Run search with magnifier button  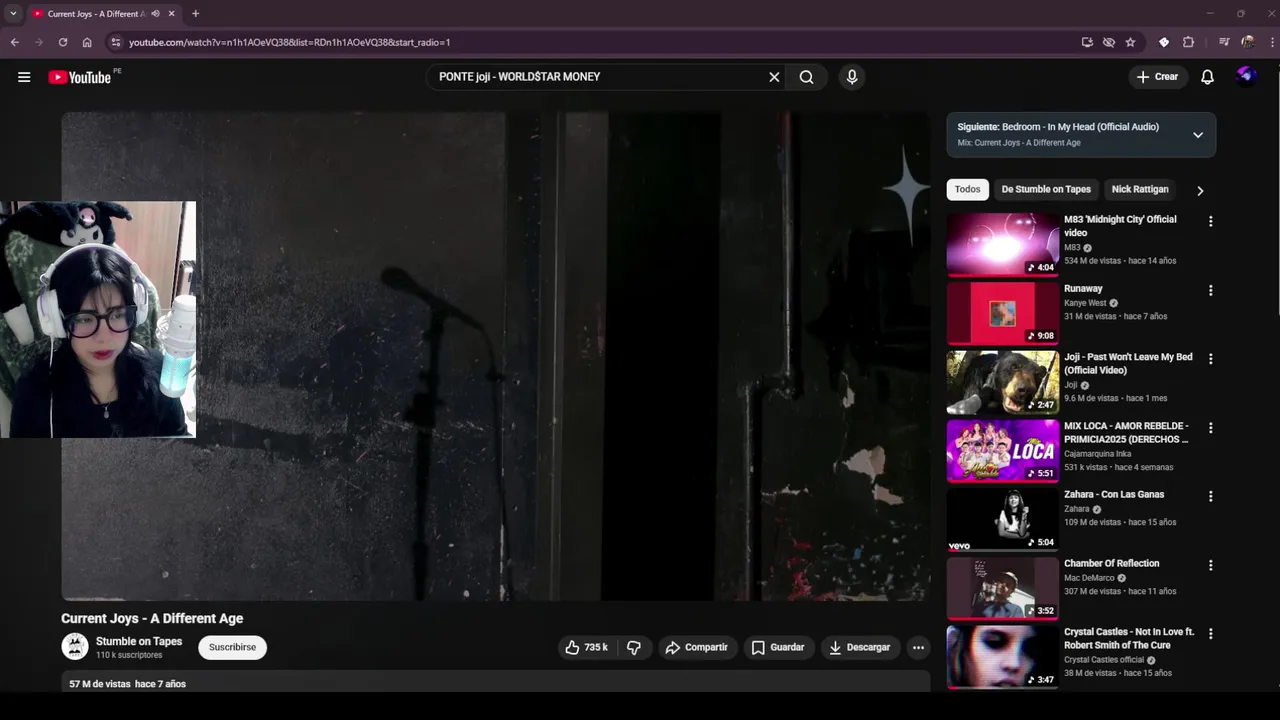click(x=806, y=77)
